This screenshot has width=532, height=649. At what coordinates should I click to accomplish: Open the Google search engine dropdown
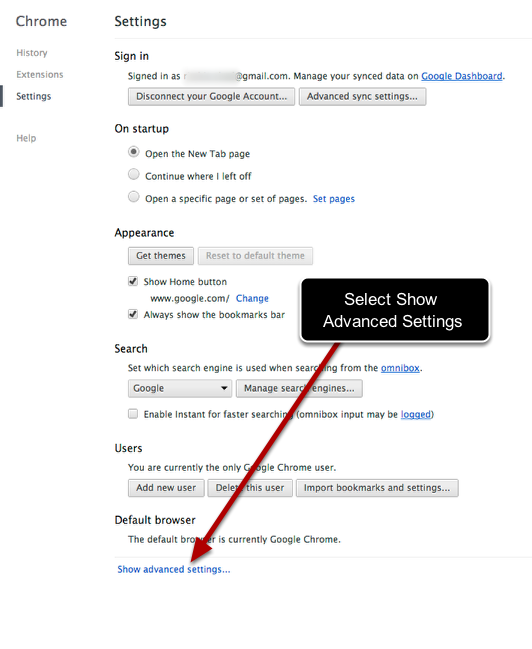[180, 388]
